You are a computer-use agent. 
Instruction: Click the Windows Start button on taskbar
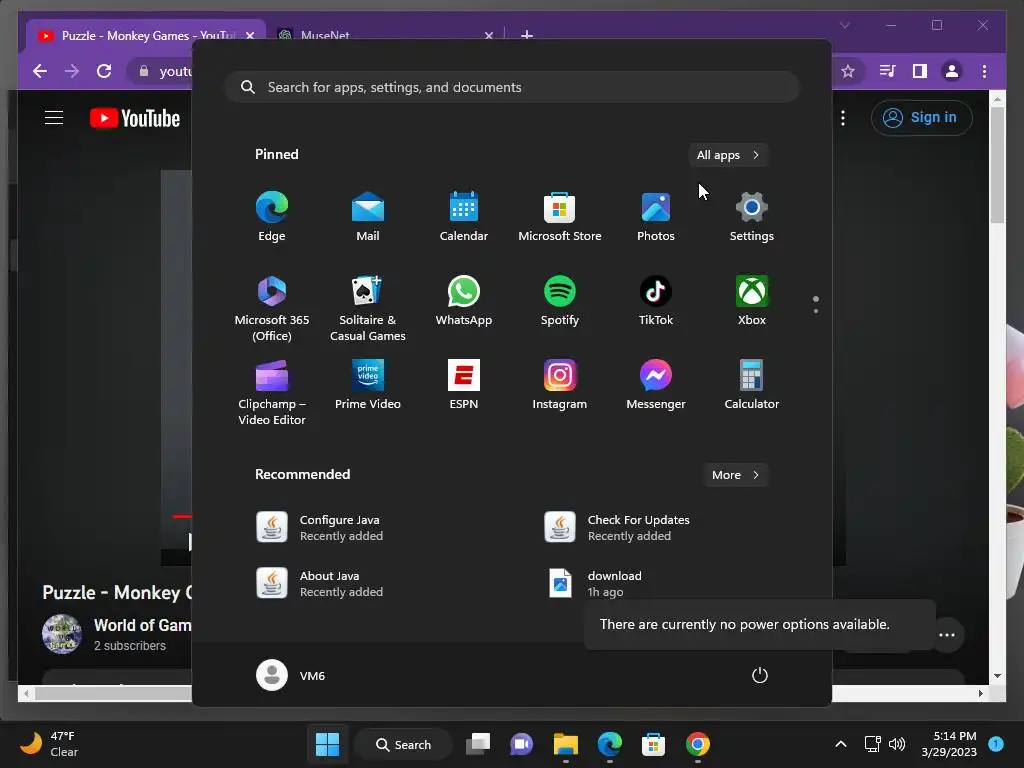327,744
